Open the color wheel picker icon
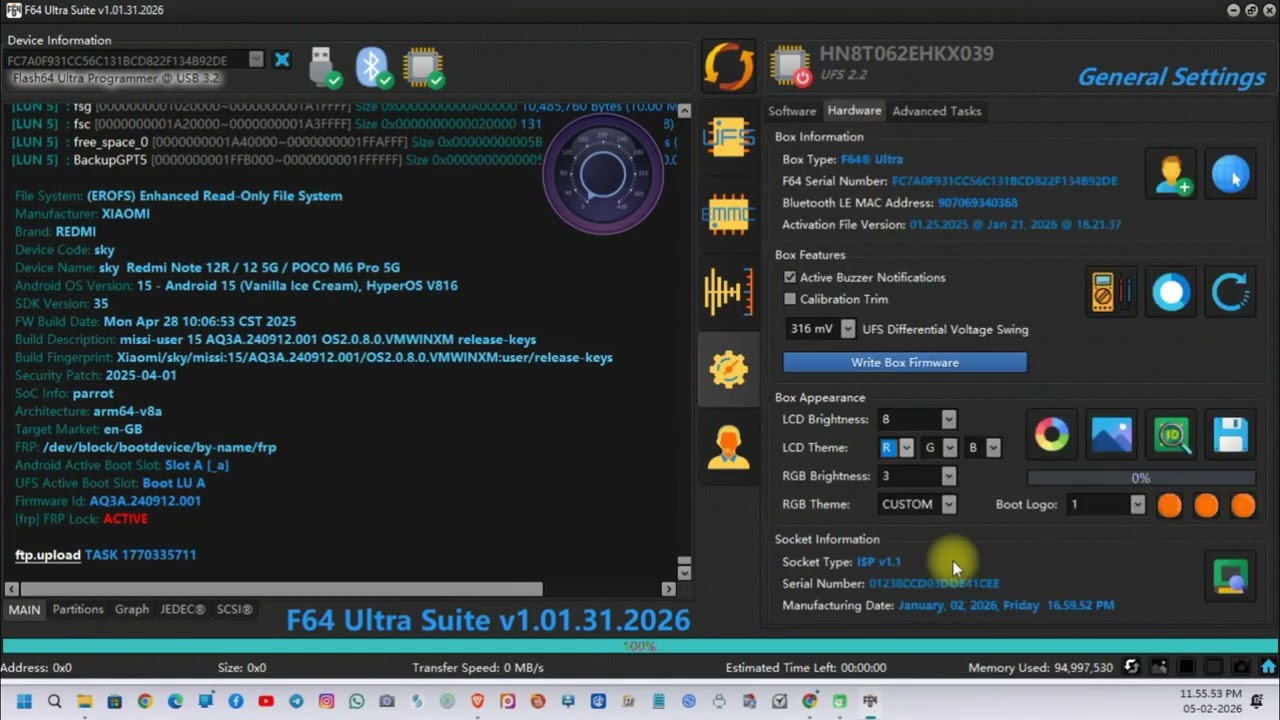Image resolution: width=1280 pixels, height=720 pixels. point(1052,434)
